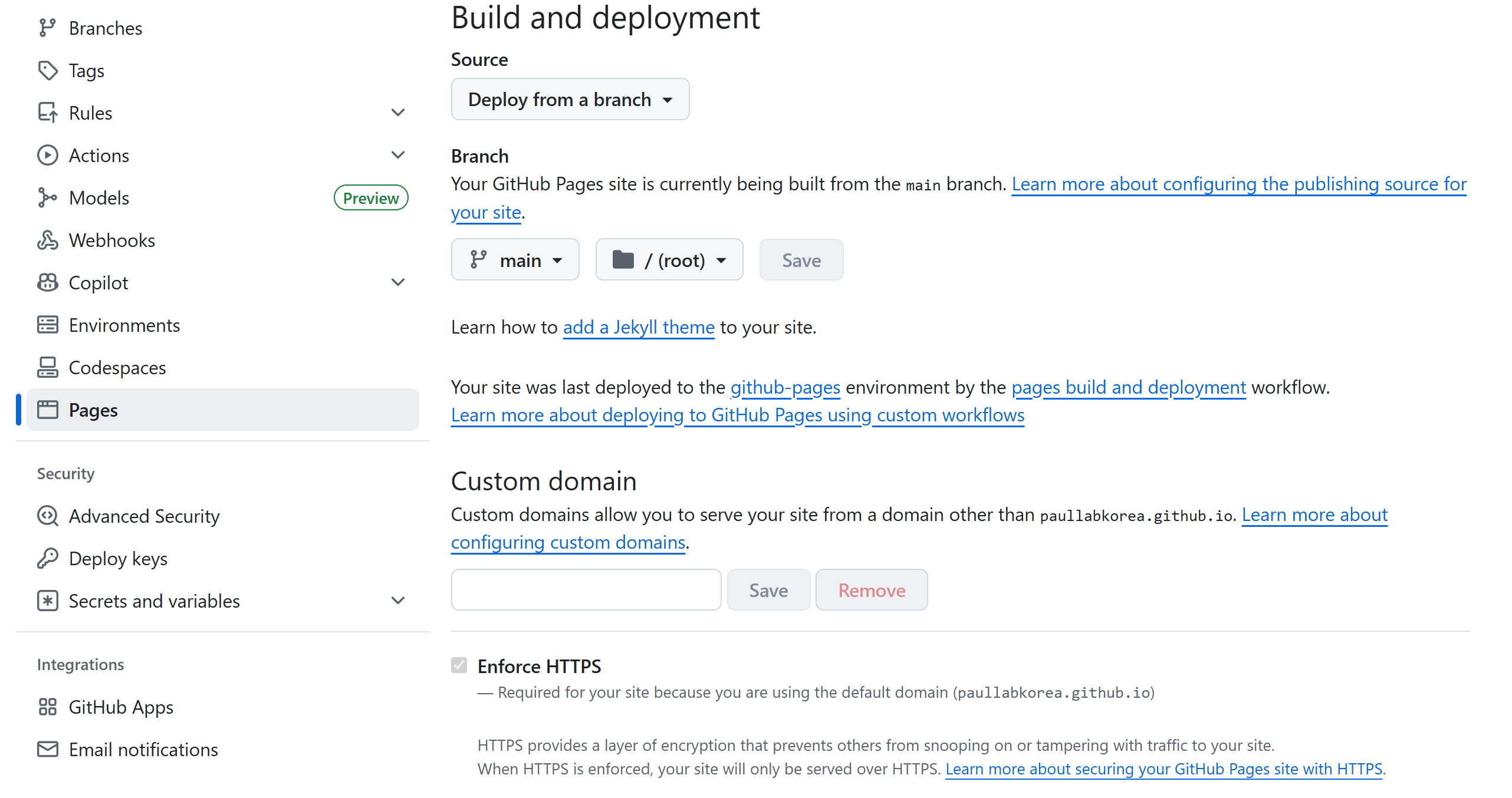Click the red Remove custom domain button
Viewport: 1512px width, 798px height.
coord(871,590)
